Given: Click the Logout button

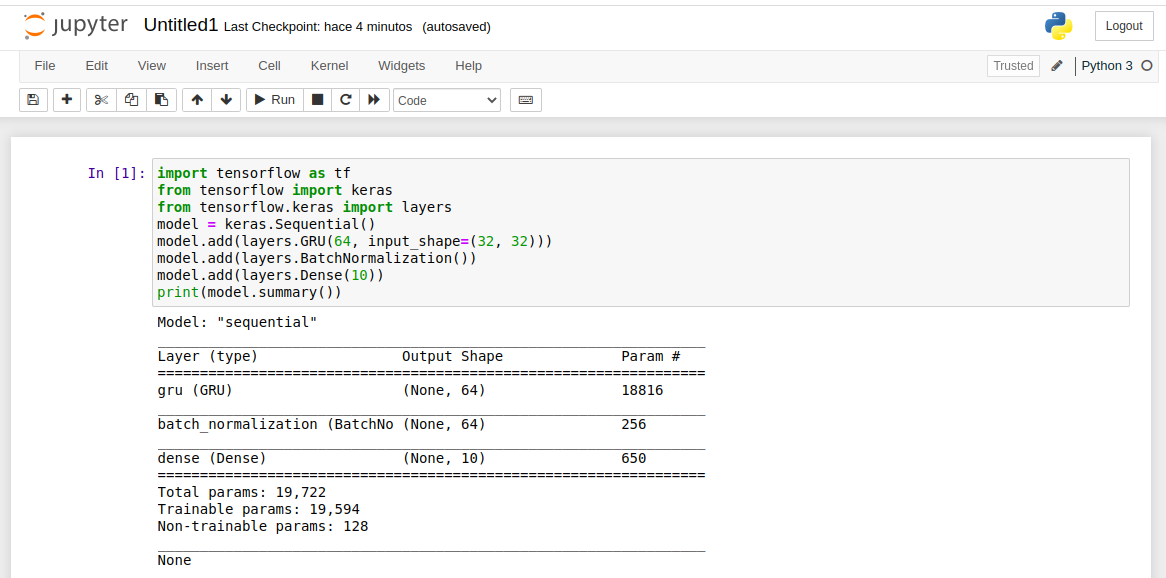Looking at the screenshot, I should (x=1124, y=26).
